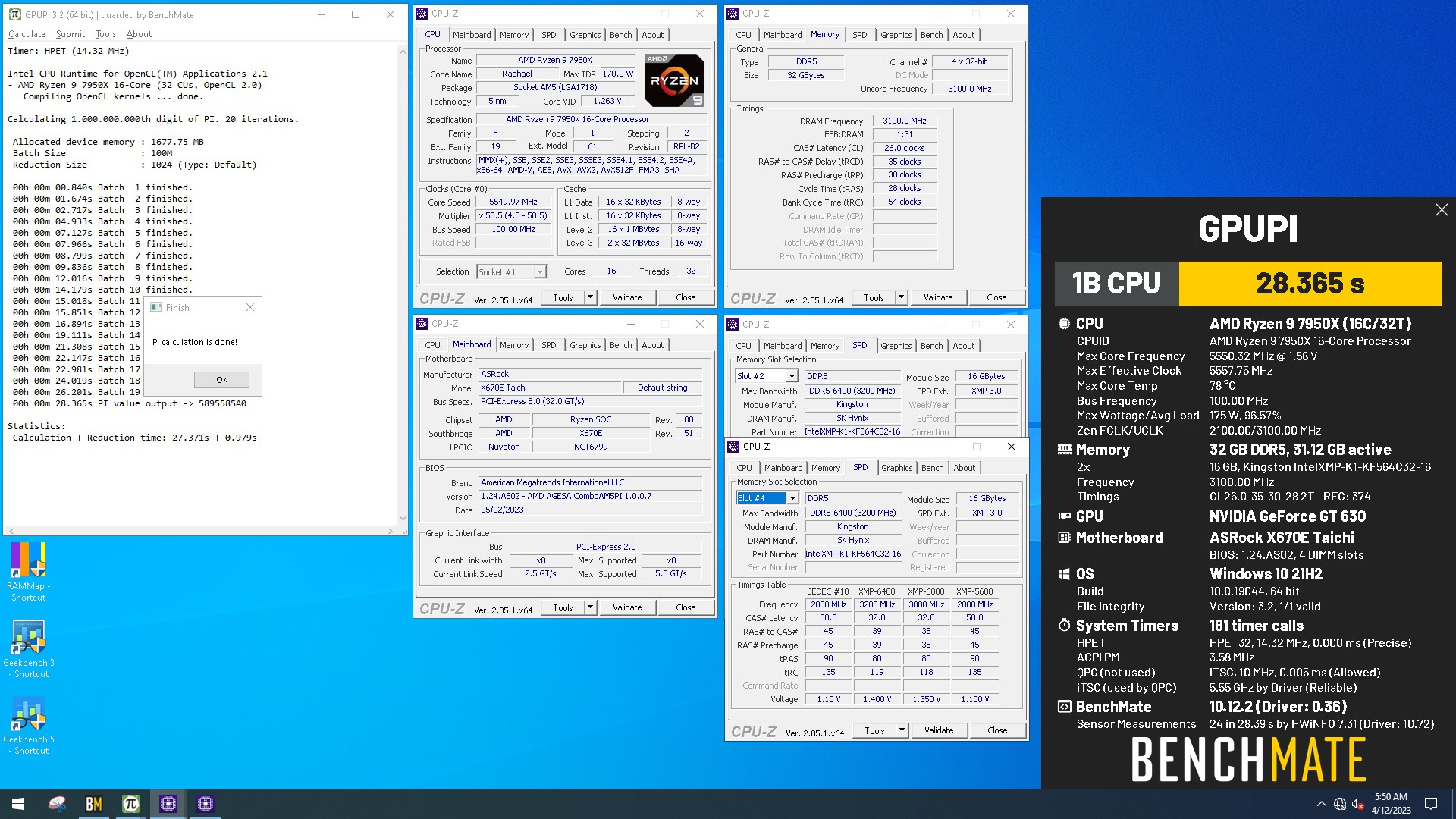1456x819 pixels.
Task: Click the CPU chip icon in BenchMate panel
Action: point(1064,324)
